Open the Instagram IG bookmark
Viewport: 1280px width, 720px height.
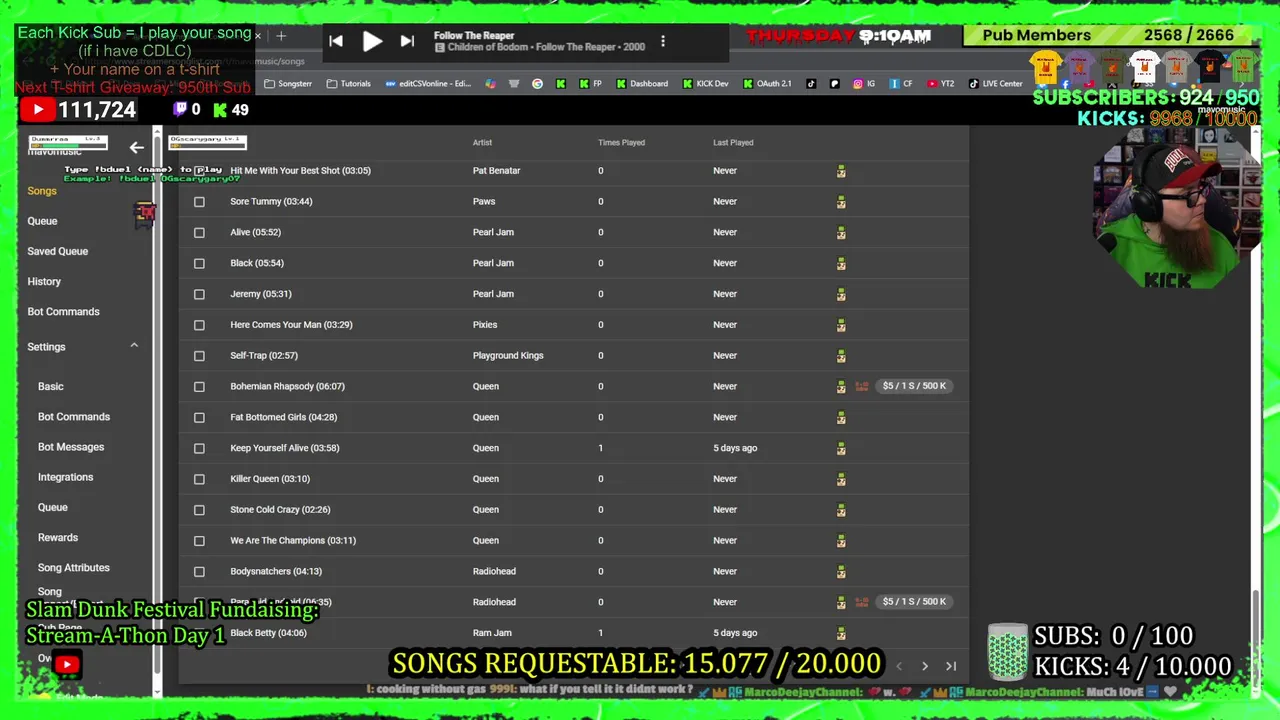[x=864, y=84]
